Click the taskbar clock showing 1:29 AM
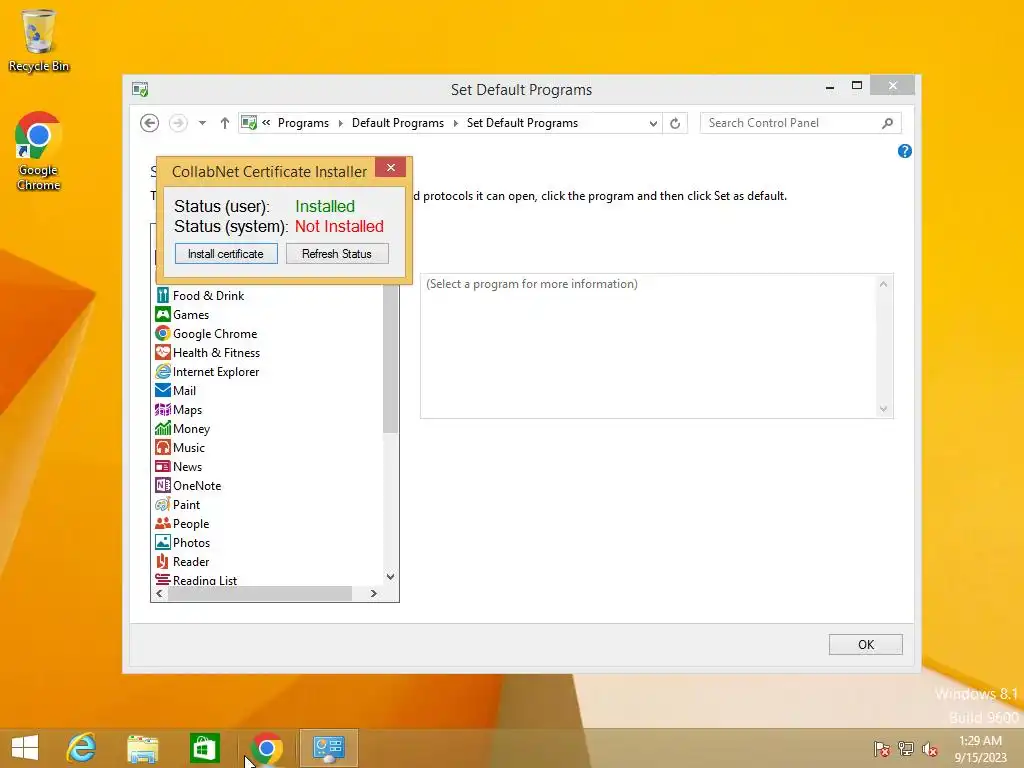This screenshot has height=768, width=1024. point(980,749)
